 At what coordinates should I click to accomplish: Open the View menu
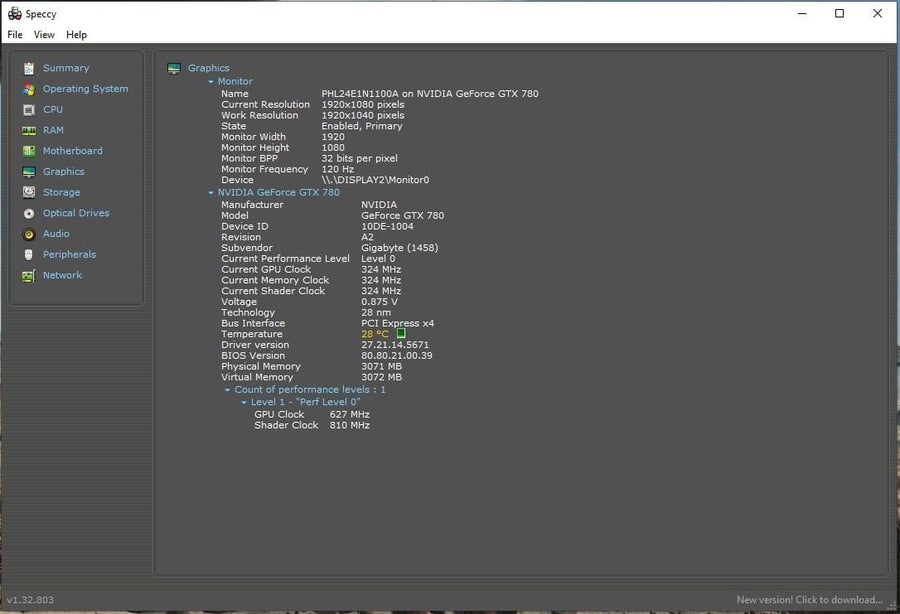click(x=44, y=34)
